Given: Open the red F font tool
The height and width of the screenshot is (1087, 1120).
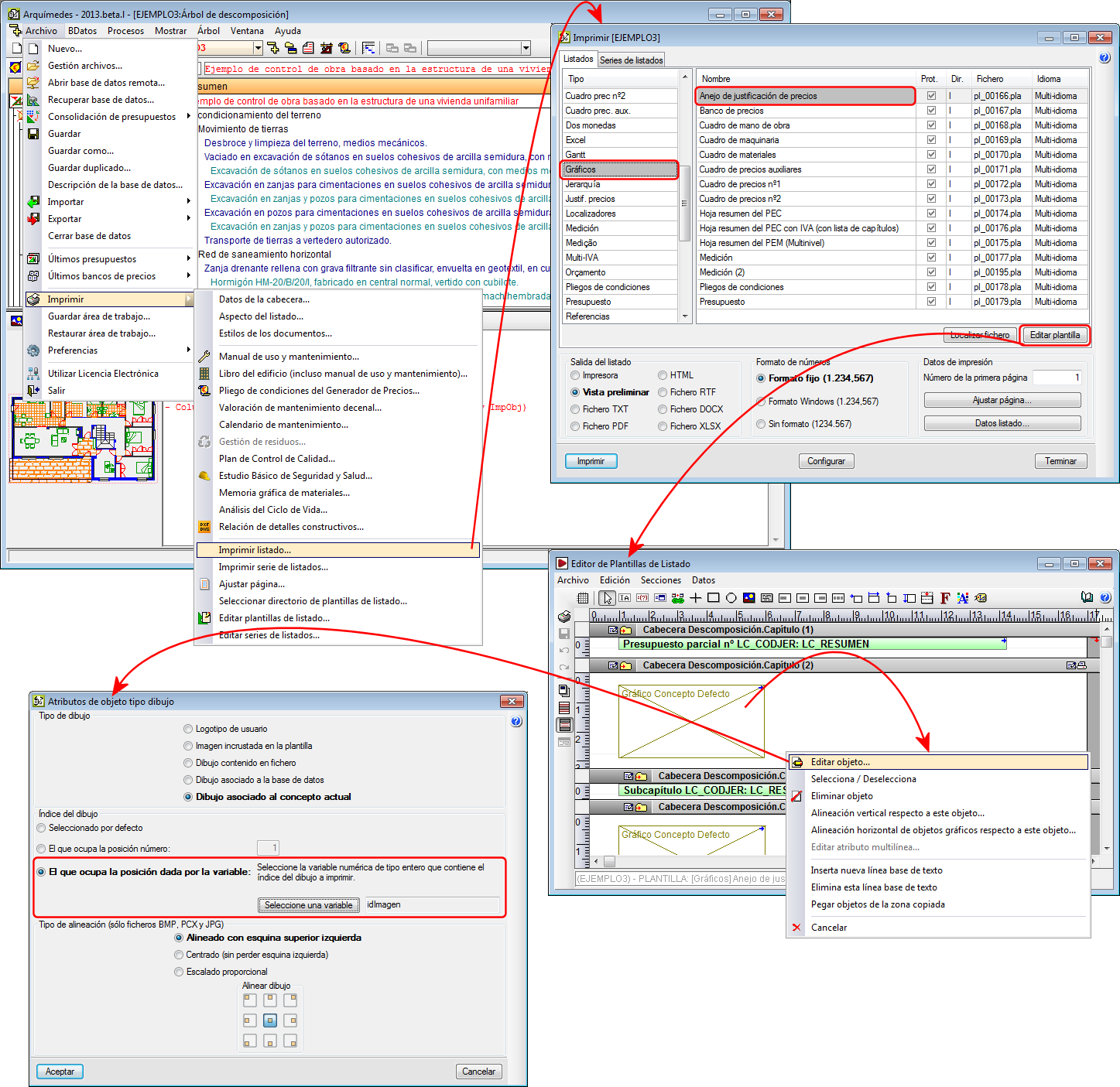Looking at the screenshot, I should tap(945, 598).
